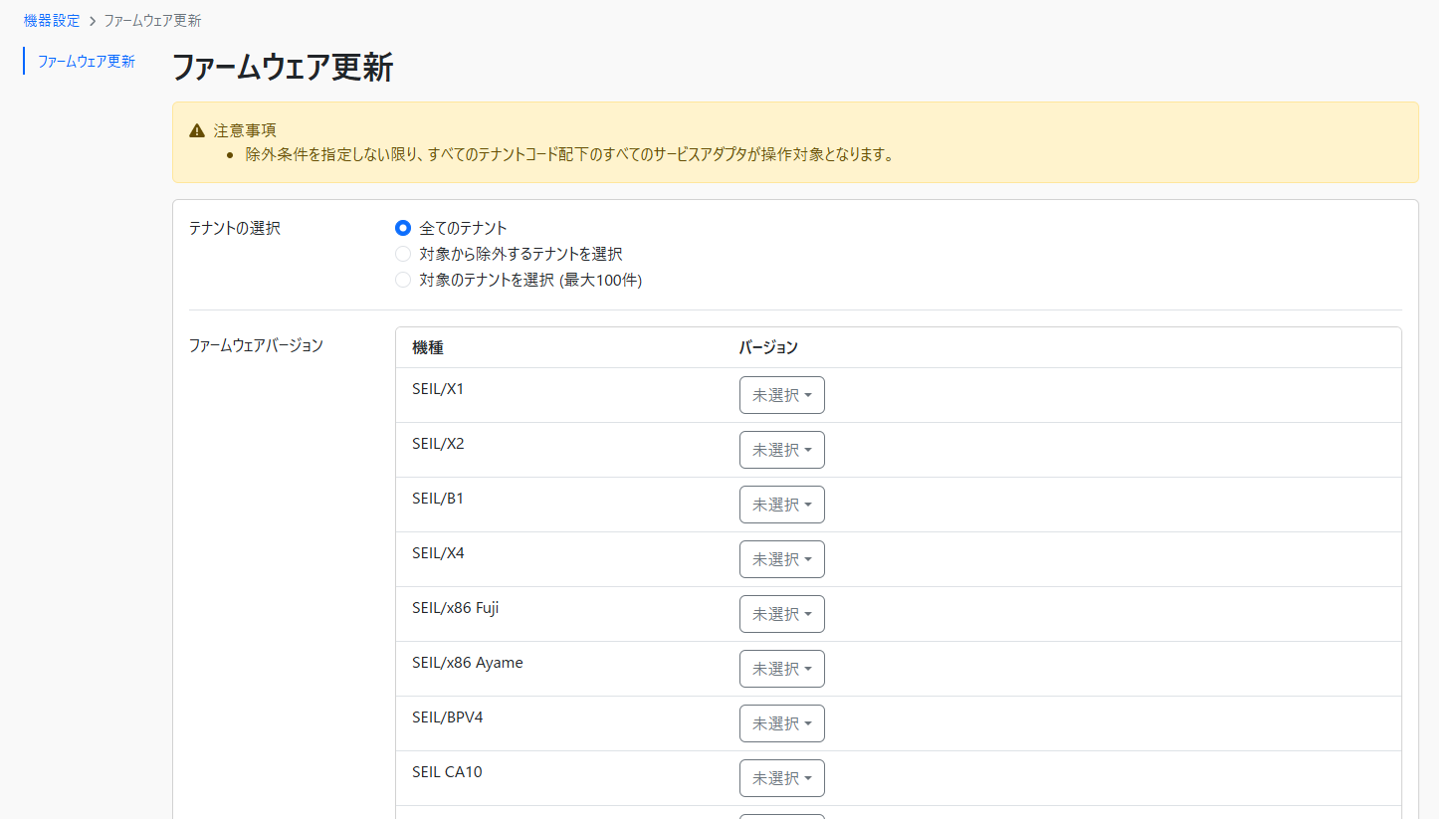Click the ファームウェア更新 breadcrumb item
The height and width of the screenshot is (819, 1456).
pyautogui.click(x=152, y=21)
